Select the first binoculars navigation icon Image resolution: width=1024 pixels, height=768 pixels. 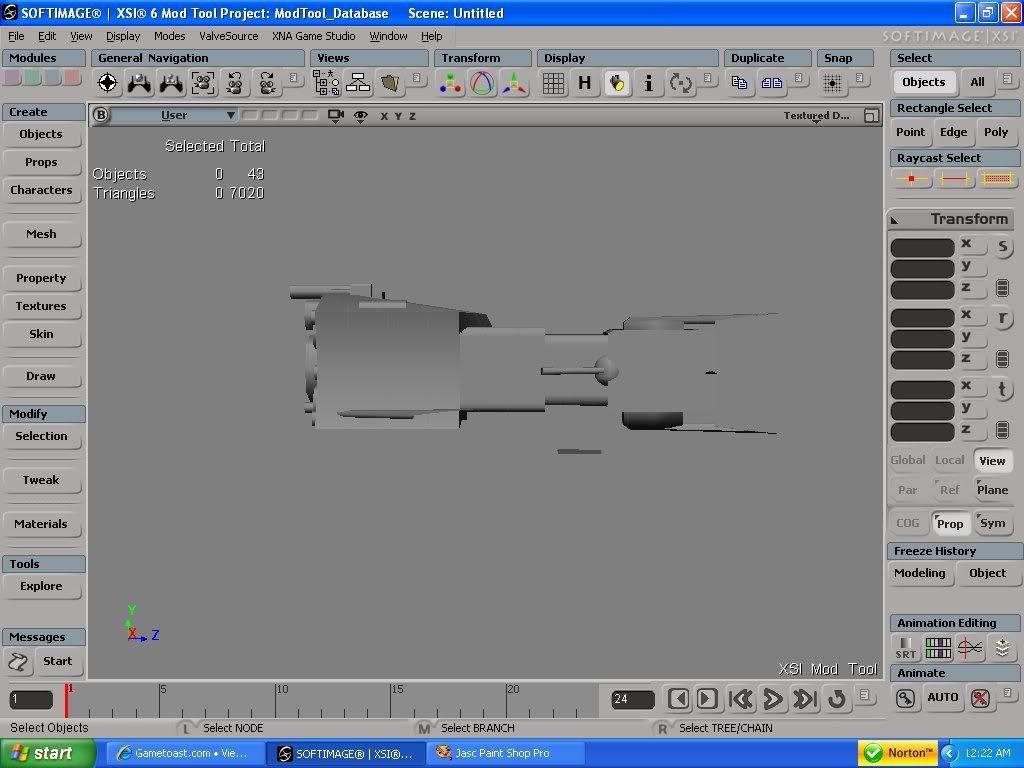click(x=139, y=83)
